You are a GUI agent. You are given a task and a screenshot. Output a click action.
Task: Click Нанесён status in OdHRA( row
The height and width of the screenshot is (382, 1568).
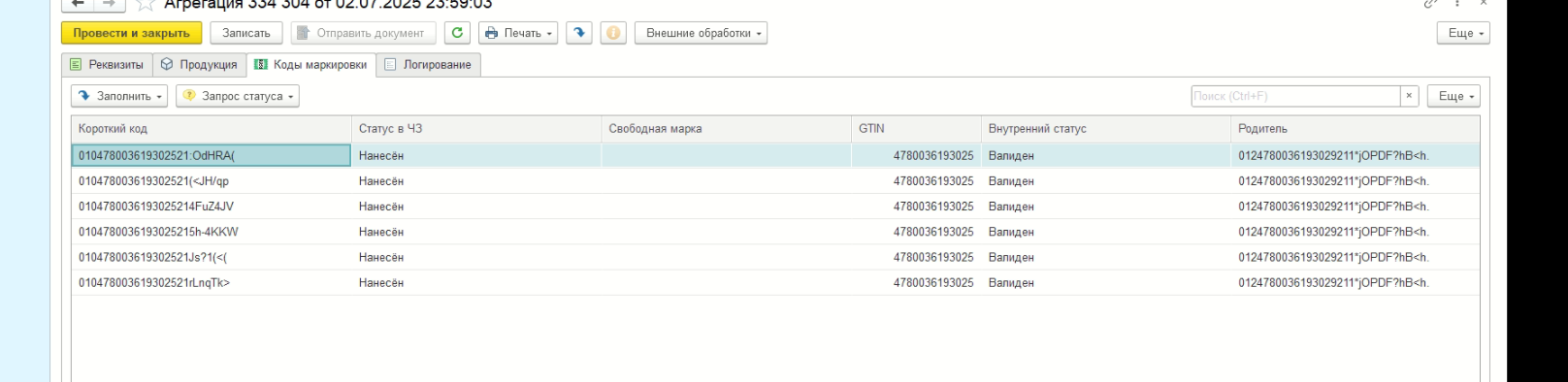tap(381, 155)
